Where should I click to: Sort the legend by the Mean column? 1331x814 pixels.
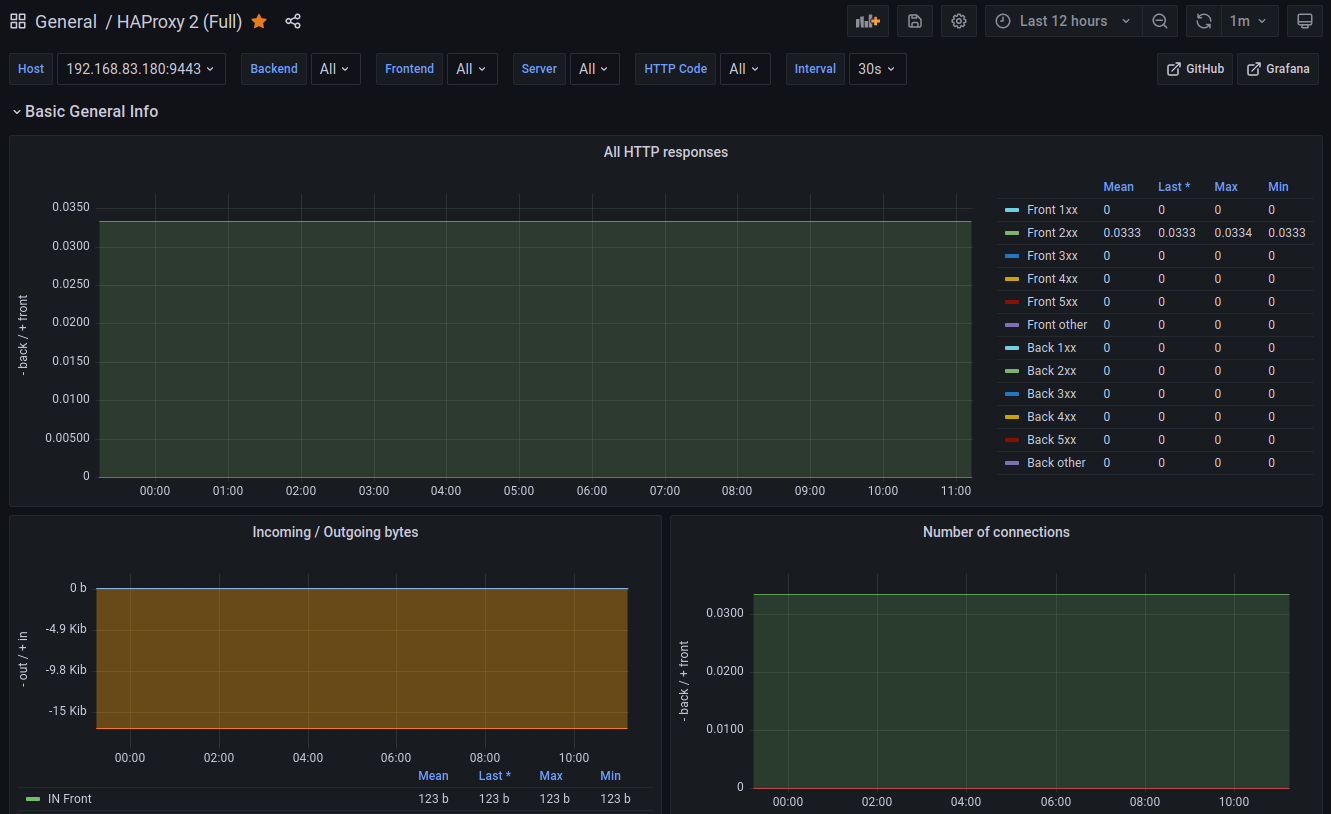1118,186
